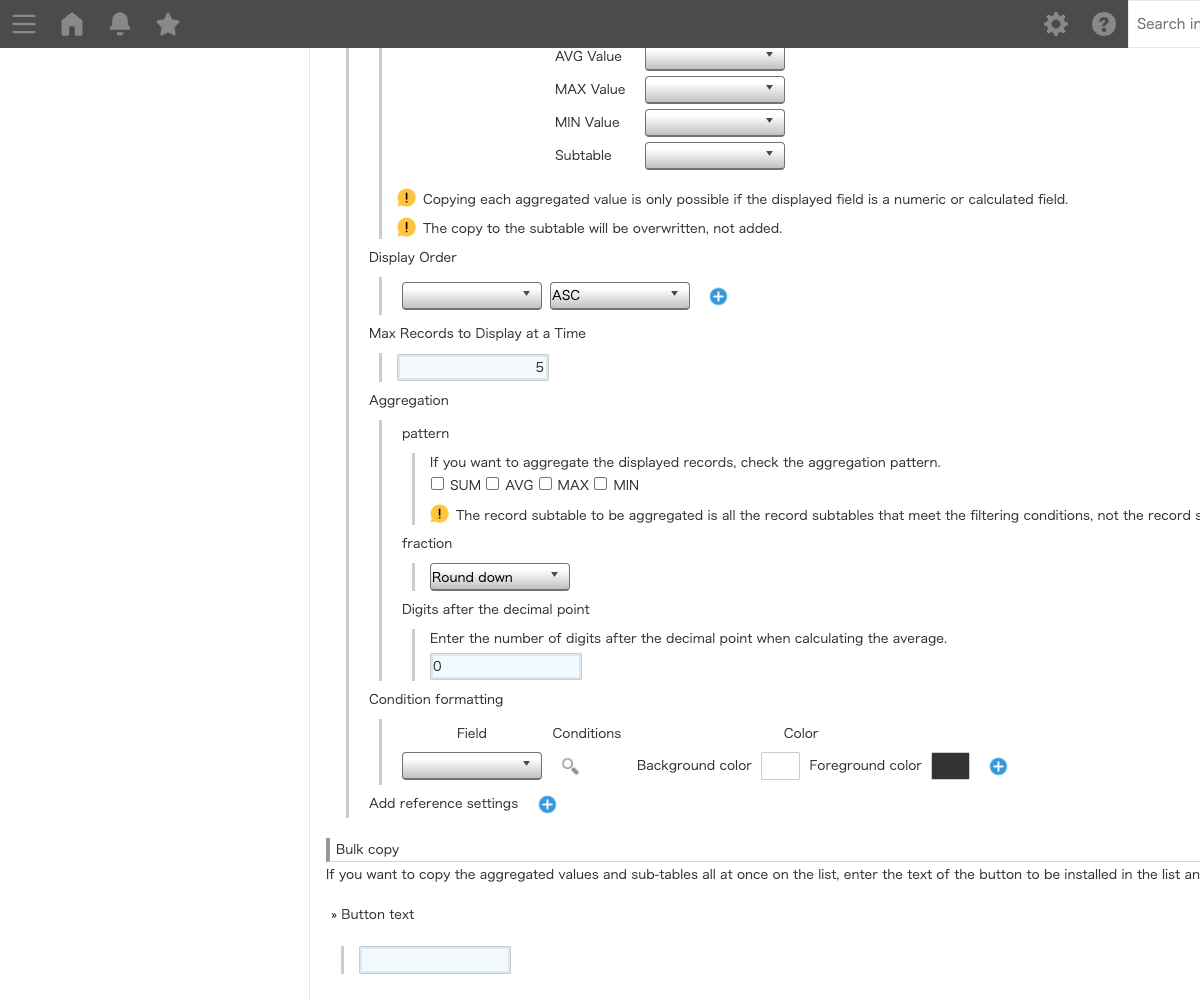Add another Display Order row
The height and width of the screenshot is (1000, 1200).
pyautogui.click(x=718, y=296)
